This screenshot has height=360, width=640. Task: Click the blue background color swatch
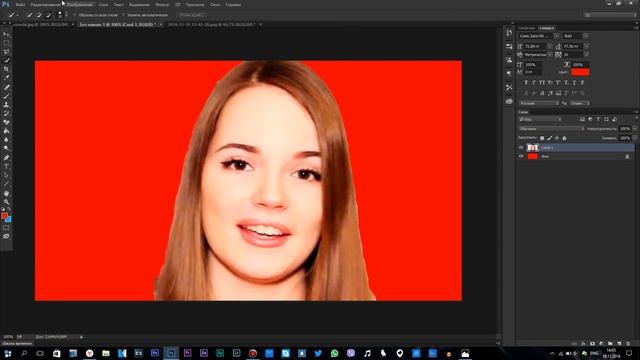[x=9, y=219]
